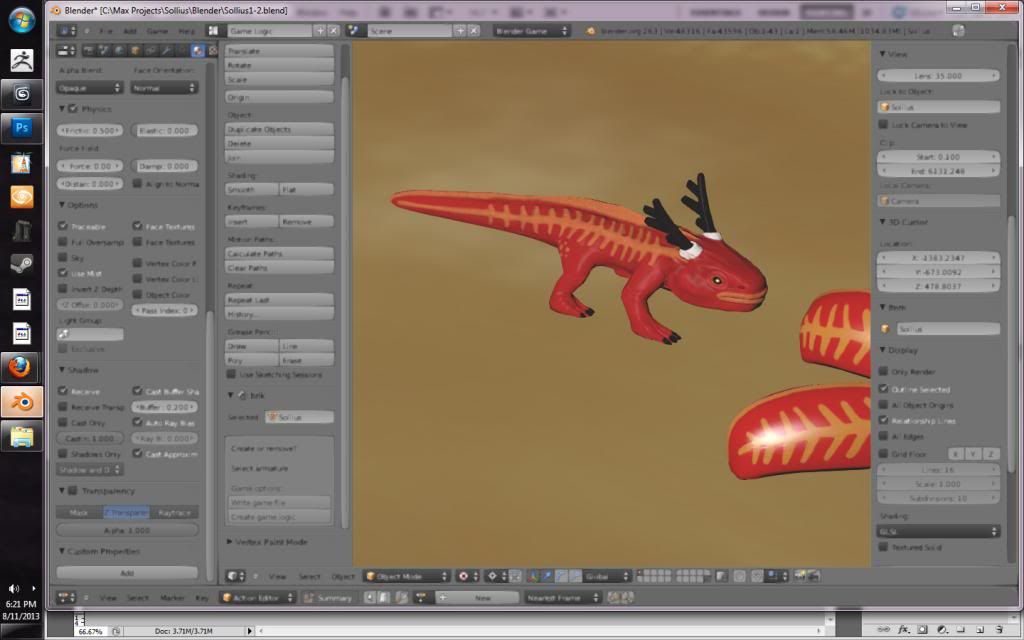Toggle the 3D manipulator widget icon
The image size is (1024, 640).
[x=533, y=576]
